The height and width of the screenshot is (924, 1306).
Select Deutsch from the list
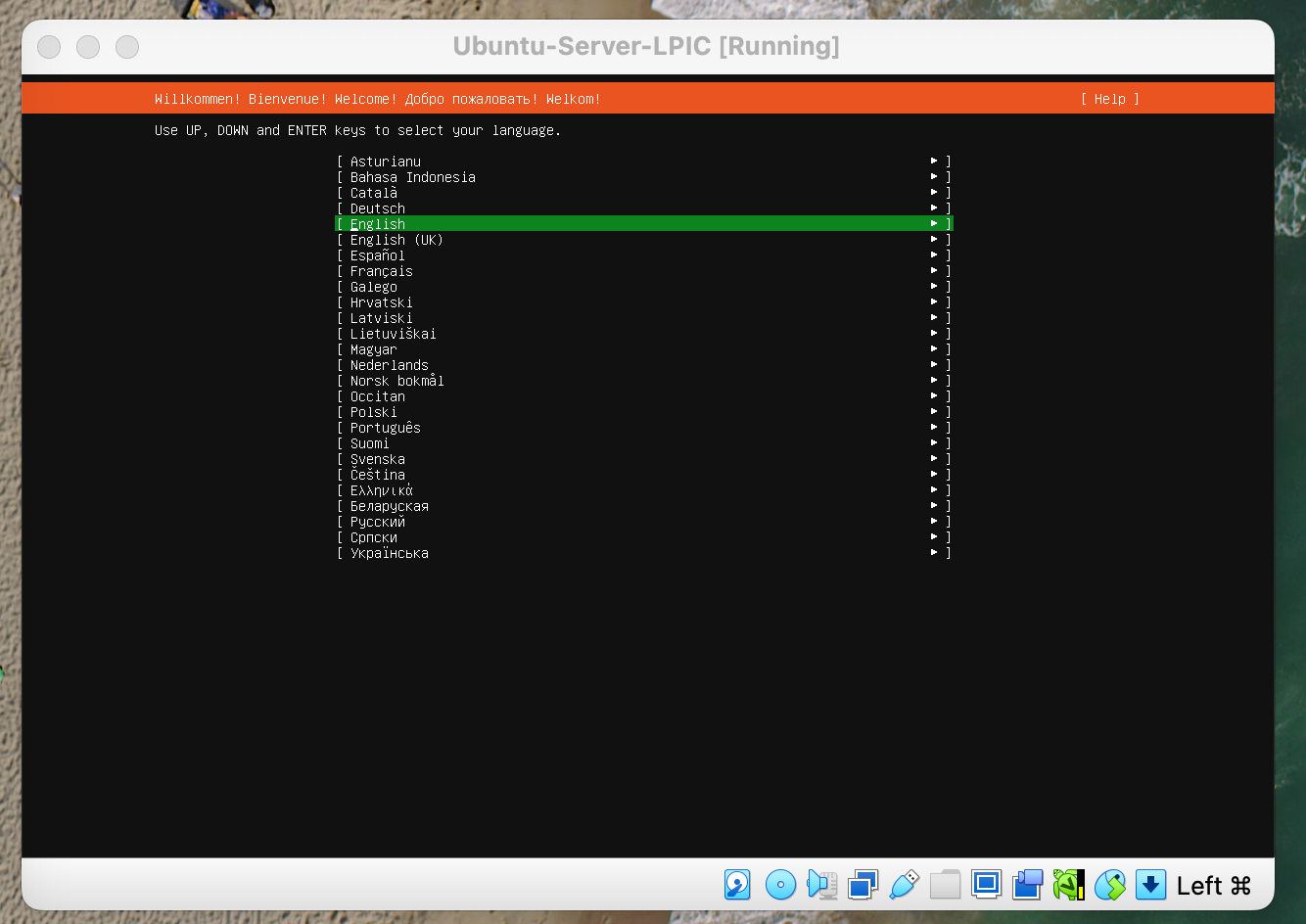point(643,208)
